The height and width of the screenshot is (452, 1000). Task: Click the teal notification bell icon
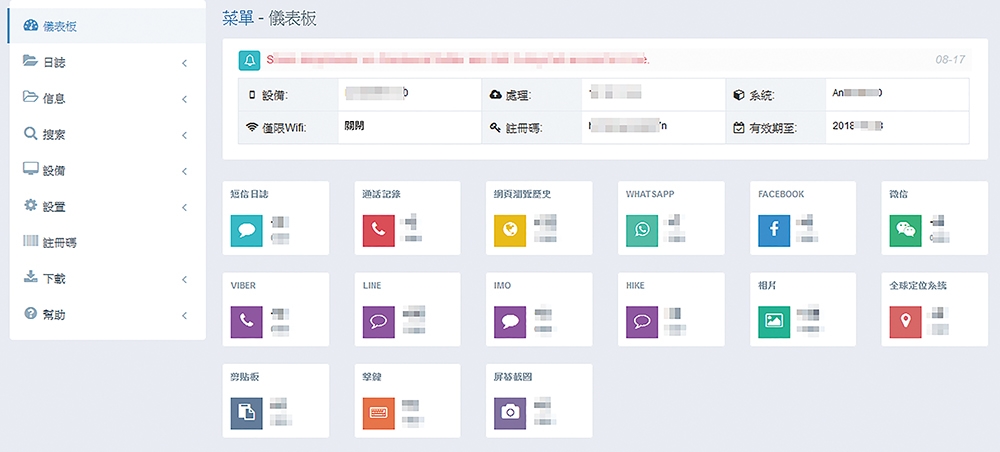[x=249, y=60]
